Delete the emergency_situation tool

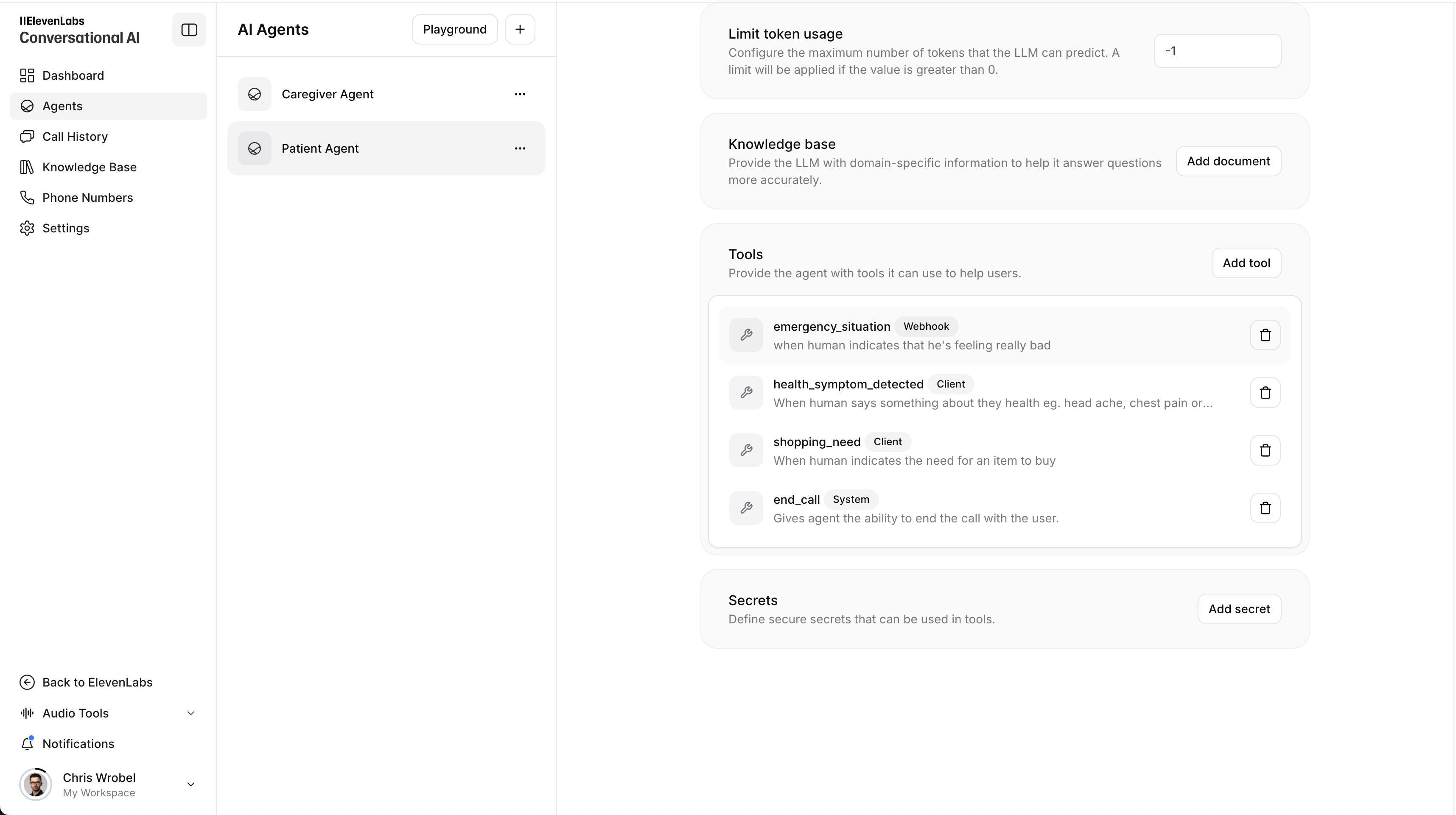pos(1265,335)
